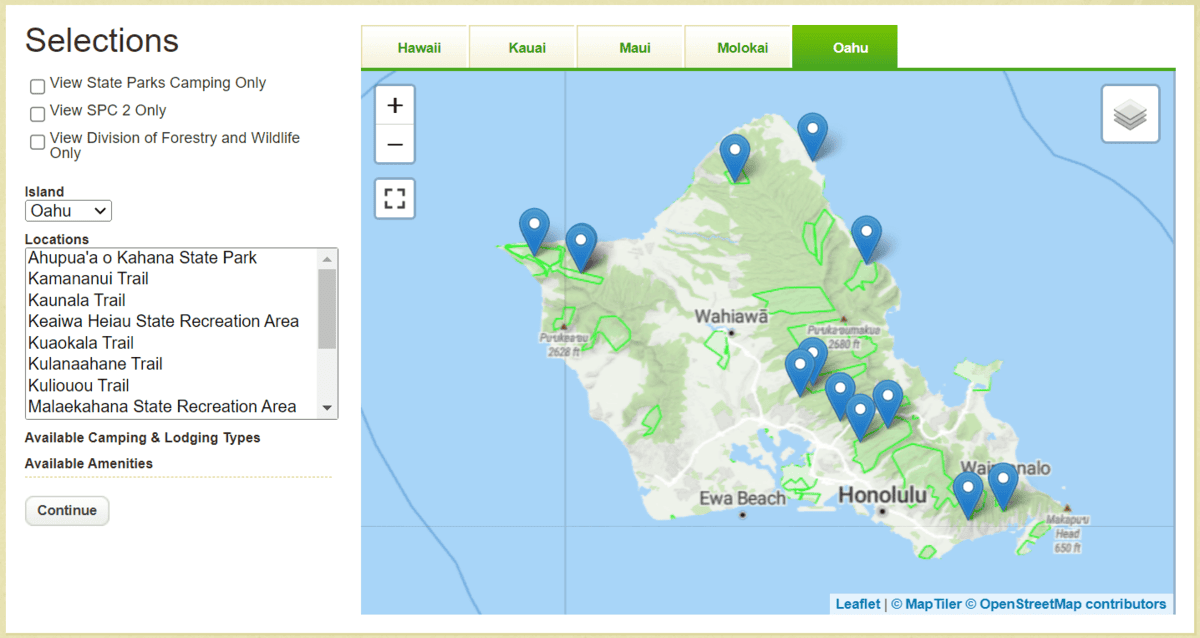This screenshot has height=638, width=1200.
Task: Zoom out the map with minus button
Action: click(395, 144)
